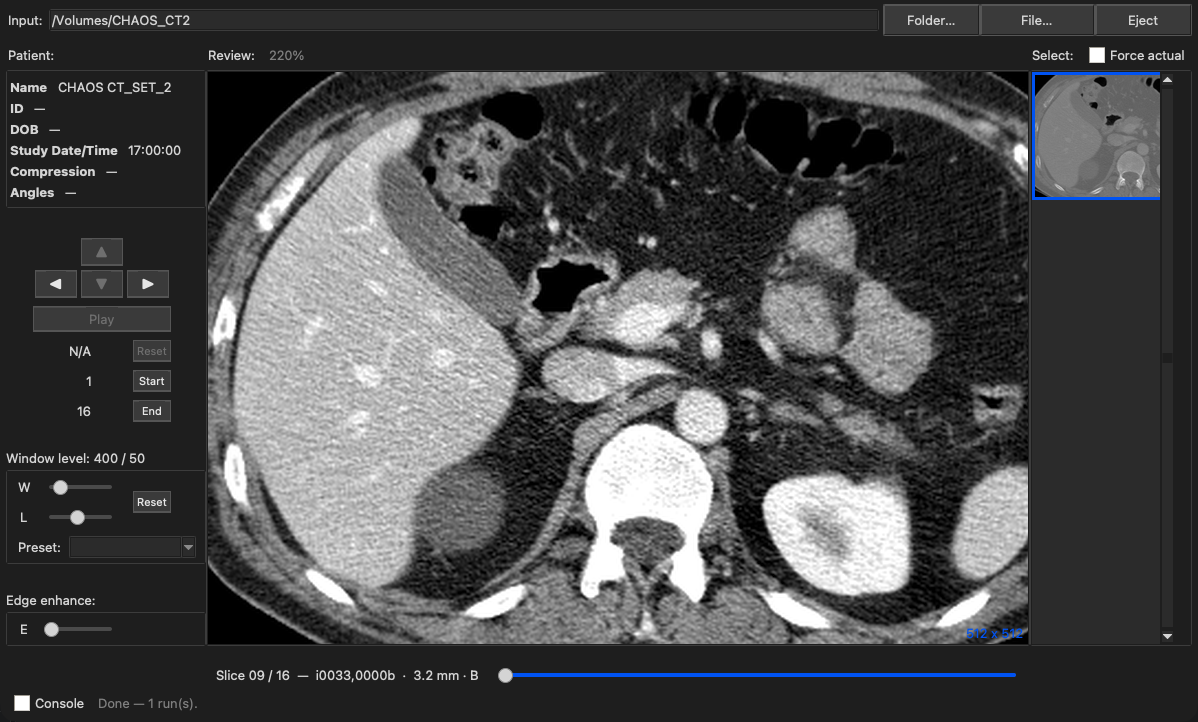Click the start slice value '1'
1198x722 pixels.
coord(89,380)
